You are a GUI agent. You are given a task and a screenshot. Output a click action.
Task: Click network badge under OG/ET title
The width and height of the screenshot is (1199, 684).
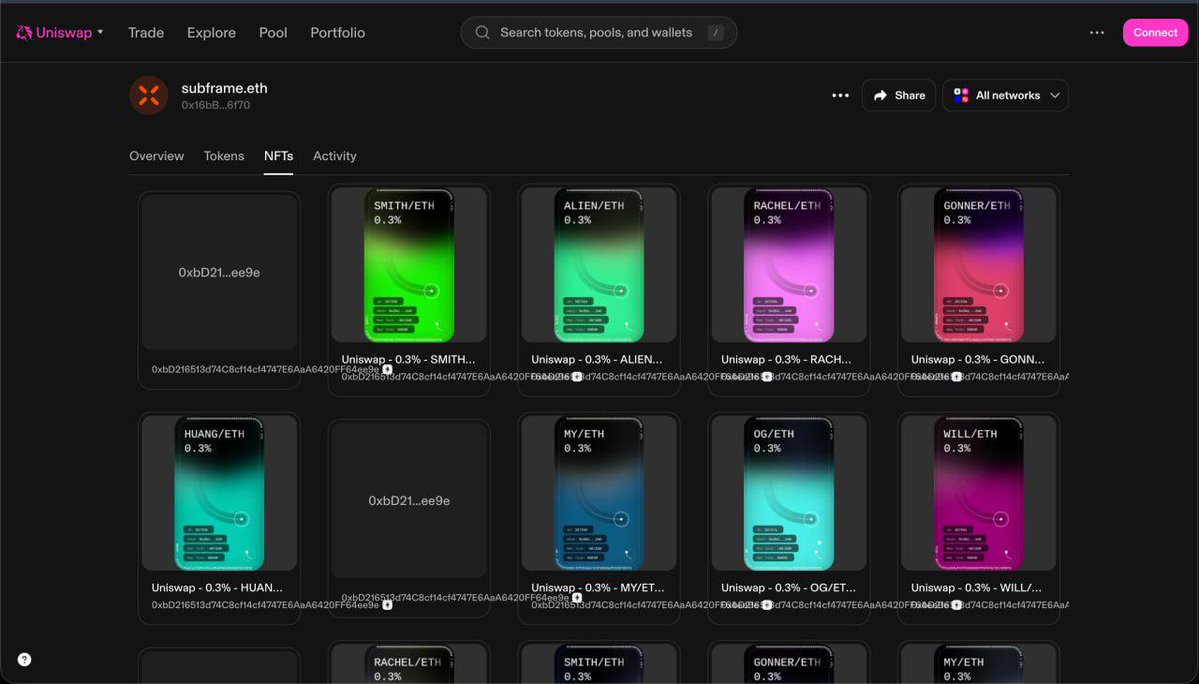point(957,605)
